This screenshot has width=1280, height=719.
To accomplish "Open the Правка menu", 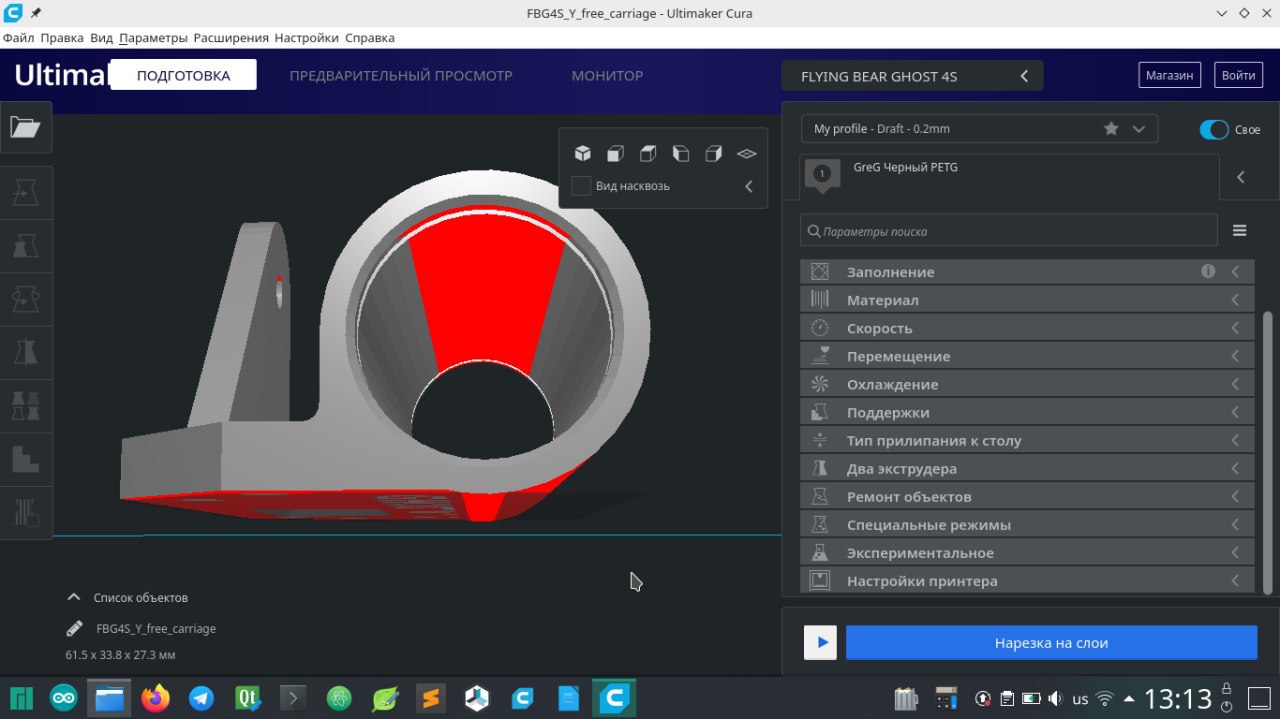I will click(62, 38).
